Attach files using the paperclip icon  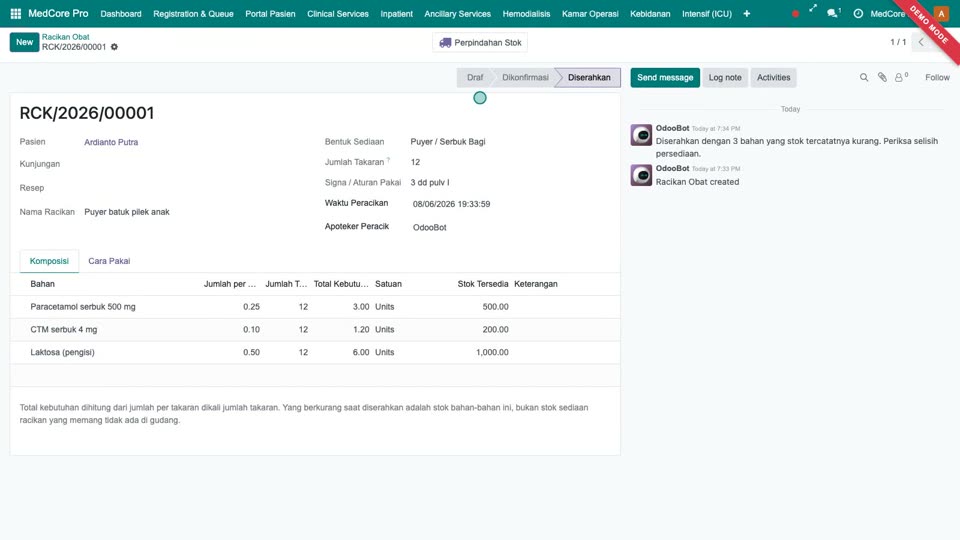click(882, 77)
